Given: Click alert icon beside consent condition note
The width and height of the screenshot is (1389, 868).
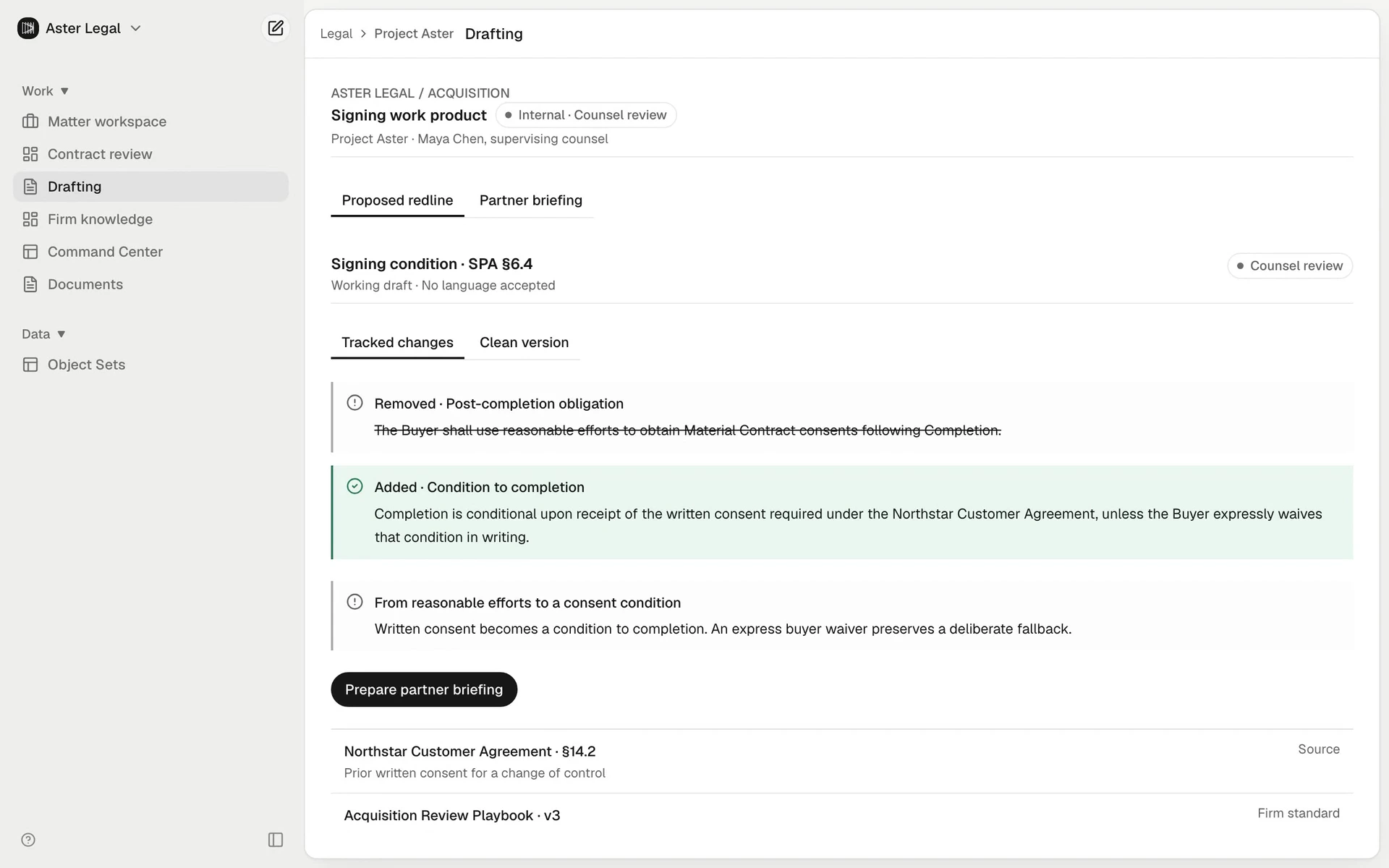Looking at the screenshot, I should 354,602.
